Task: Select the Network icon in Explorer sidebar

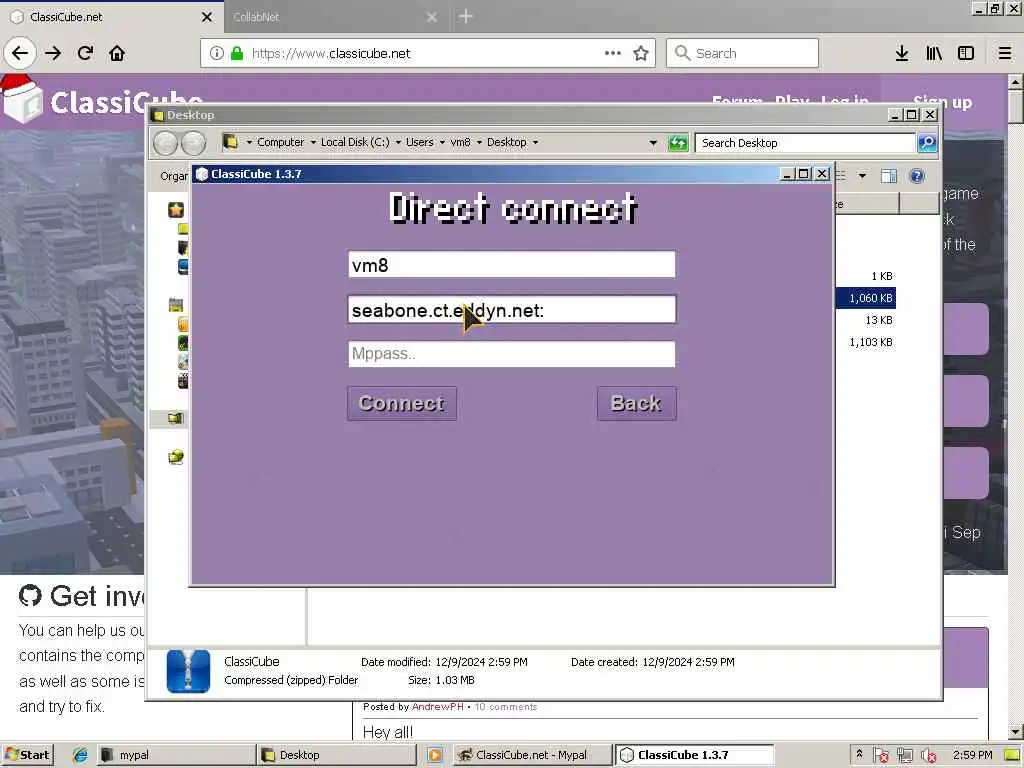Action: click(176, 457)
